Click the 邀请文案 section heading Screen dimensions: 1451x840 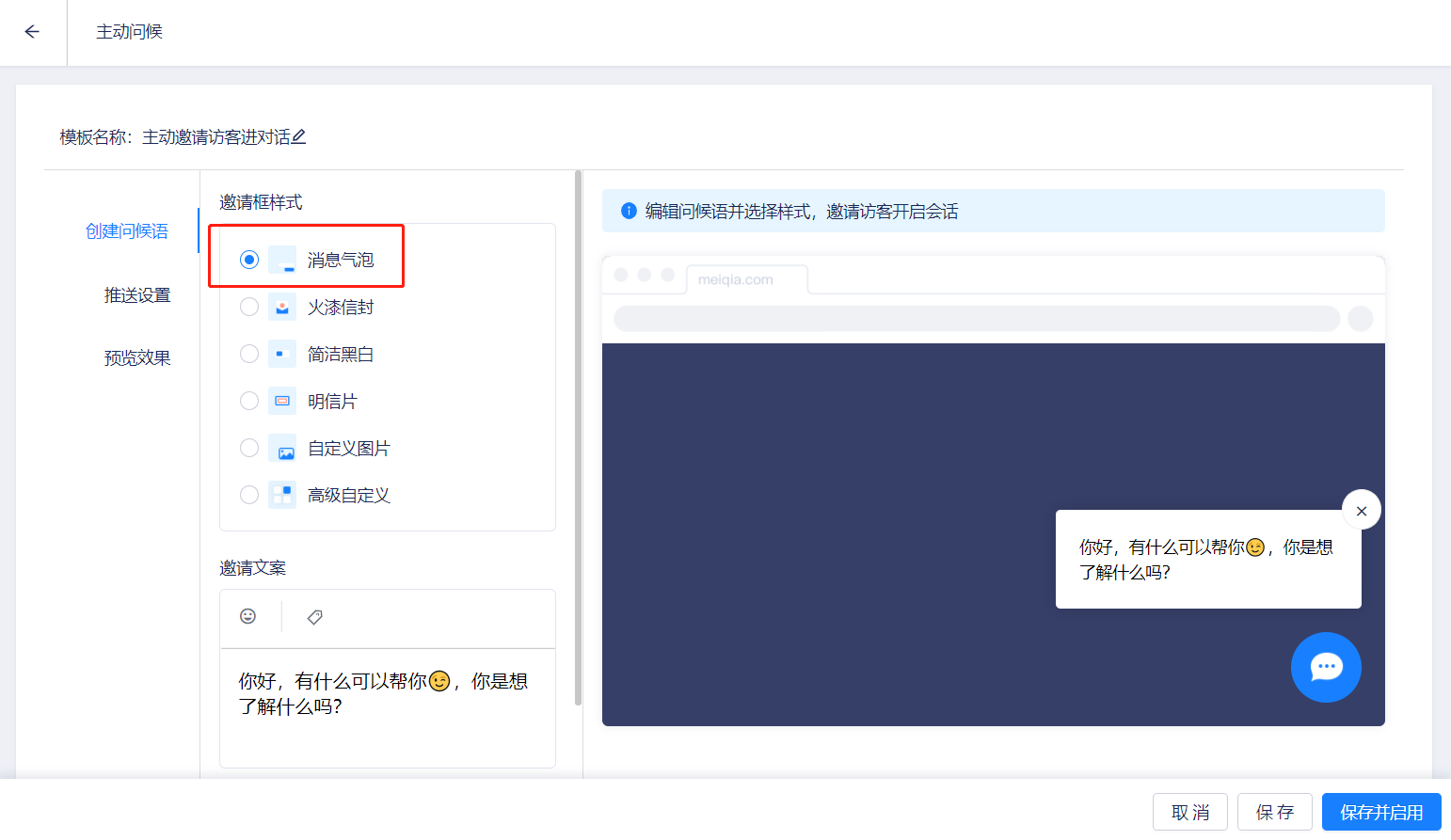(252, 568)
